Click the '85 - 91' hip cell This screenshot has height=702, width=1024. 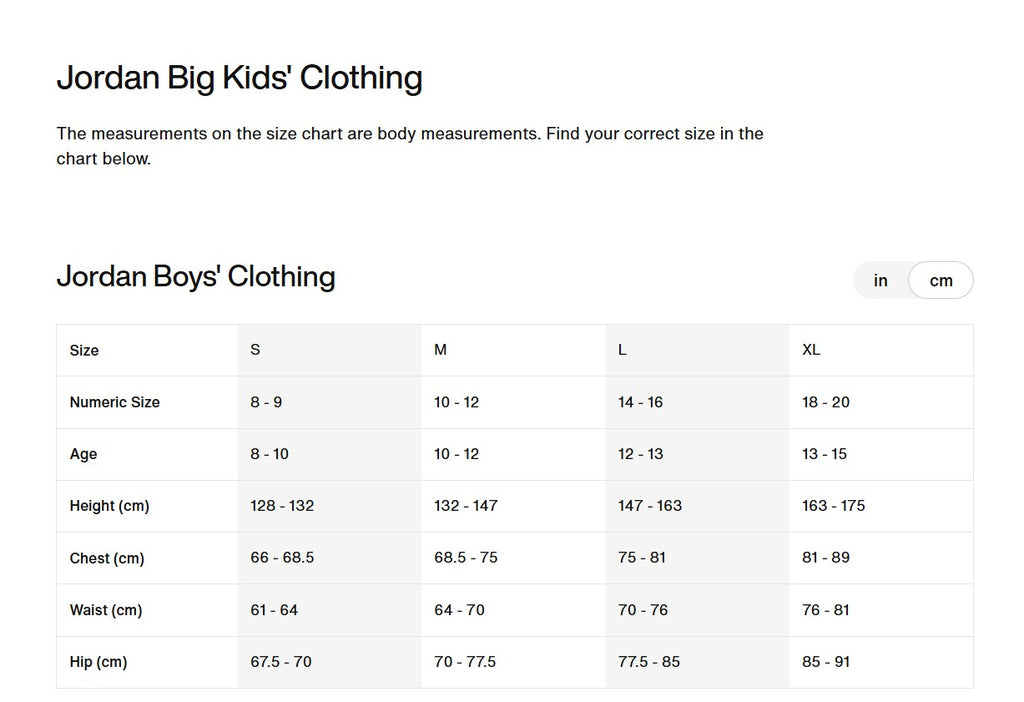point(826,662)
